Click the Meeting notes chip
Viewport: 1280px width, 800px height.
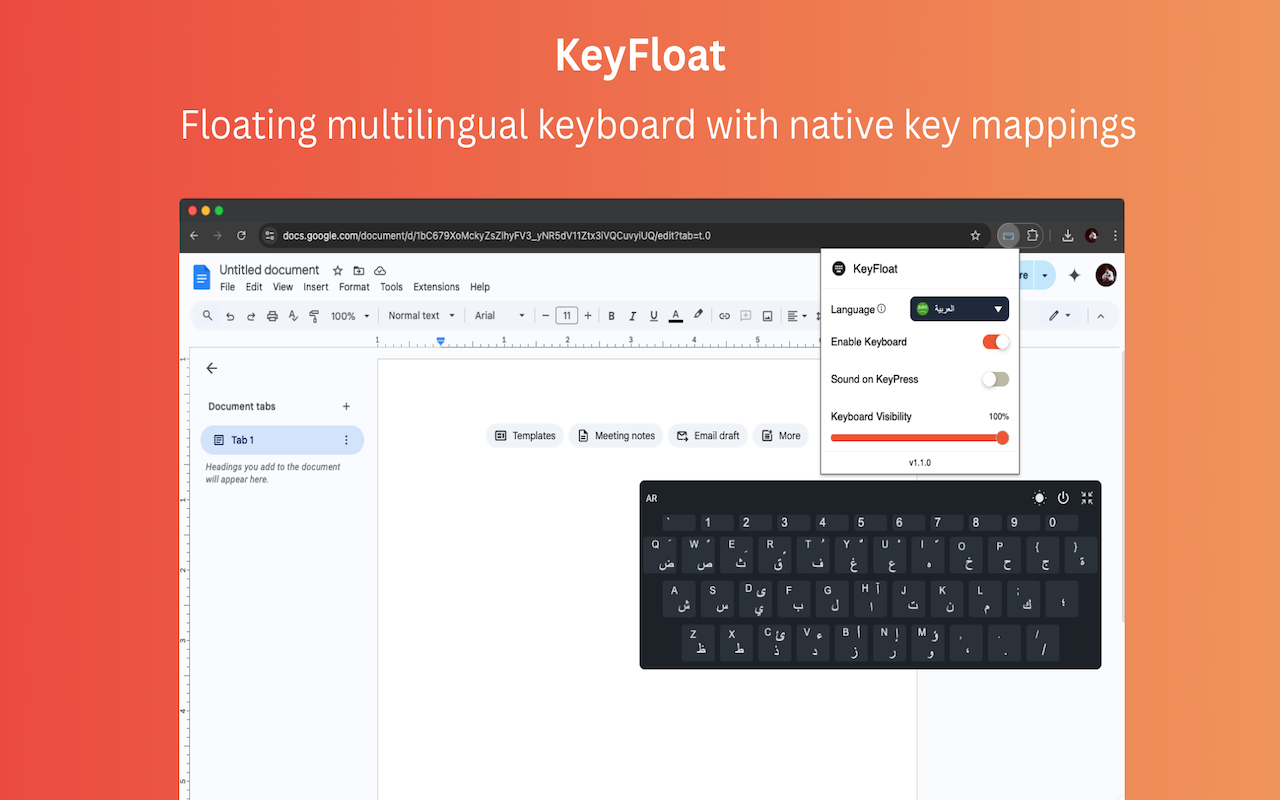(x=616, y=436)
